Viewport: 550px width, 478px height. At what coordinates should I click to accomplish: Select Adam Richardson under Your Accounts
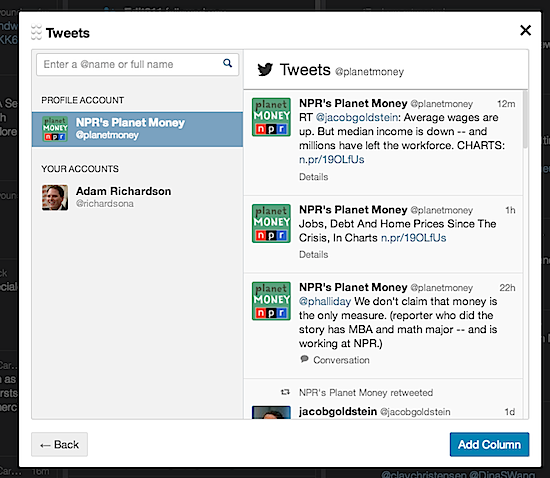pyautogui.click(x=138, y=197)
